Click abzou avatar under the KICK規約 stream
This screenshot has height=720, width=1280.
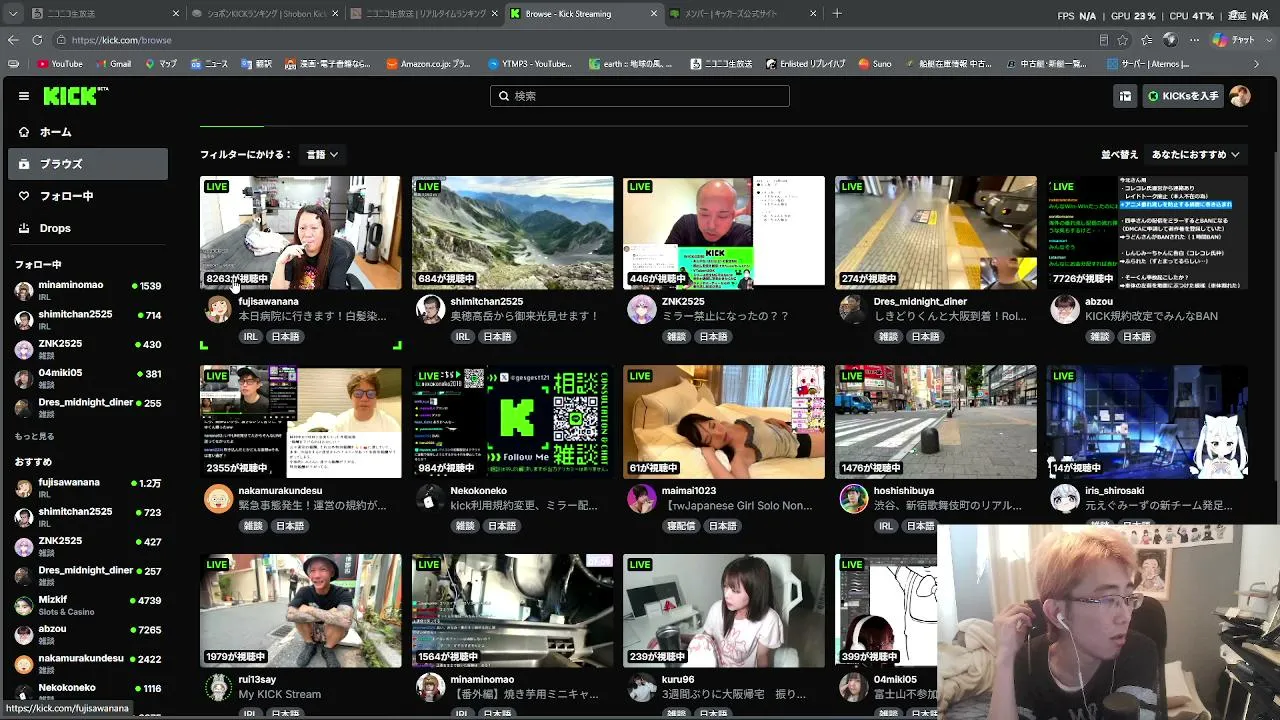[x=1065, y=309]
